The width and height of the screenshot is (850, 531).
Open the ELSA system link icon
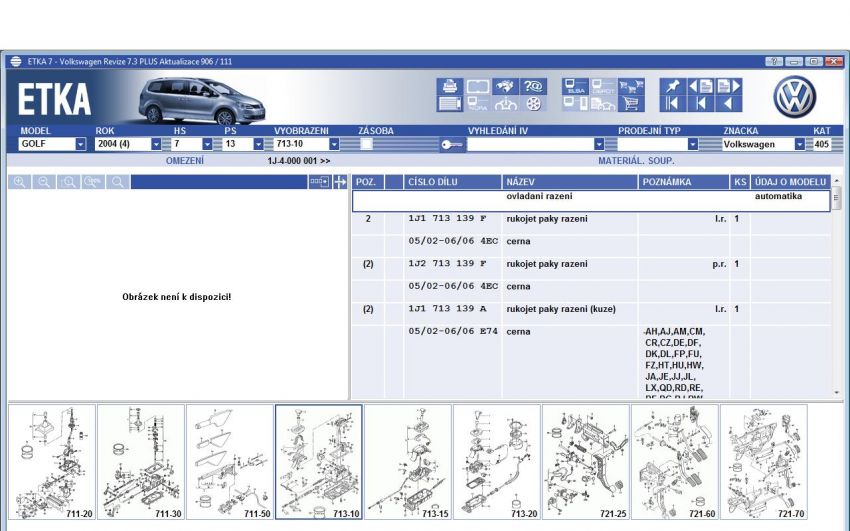(575, 86)
